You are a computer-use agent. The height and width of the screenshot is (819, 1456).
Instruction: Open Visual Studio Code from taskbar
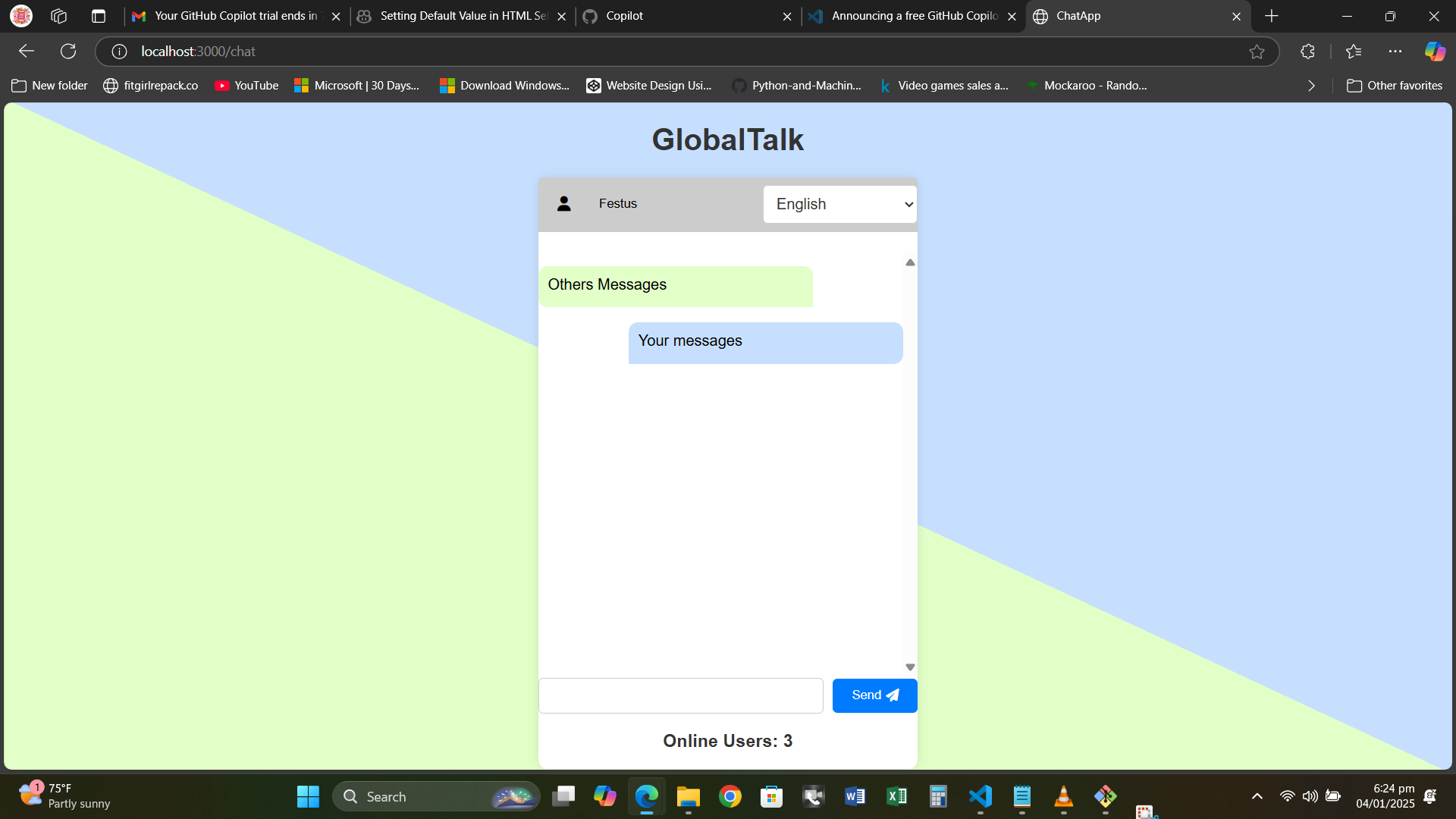tap(980, 796)
